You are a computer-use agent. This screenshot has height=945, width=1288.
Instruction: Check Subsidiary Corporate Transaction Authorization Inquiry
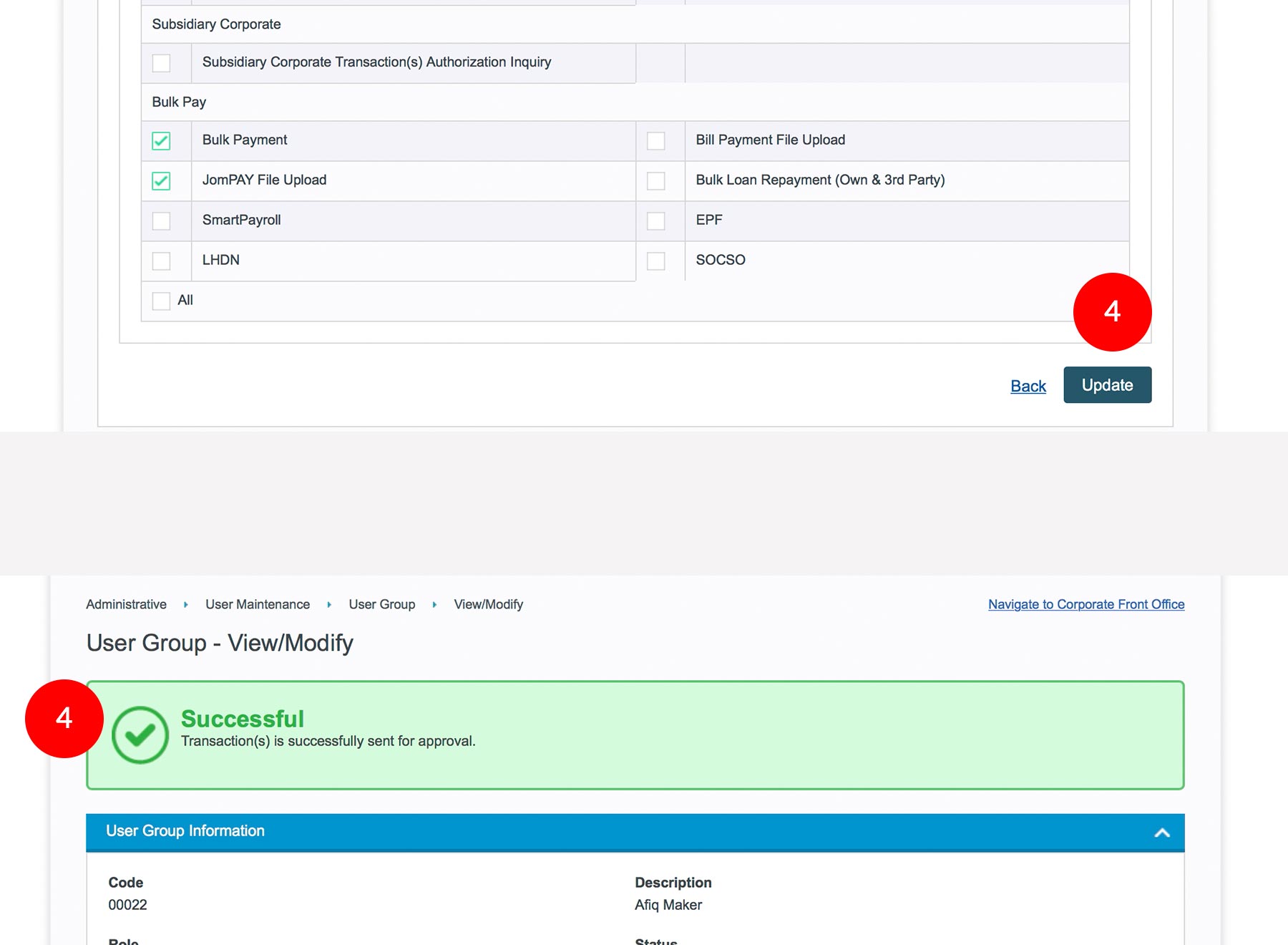[x=161, y=63]
